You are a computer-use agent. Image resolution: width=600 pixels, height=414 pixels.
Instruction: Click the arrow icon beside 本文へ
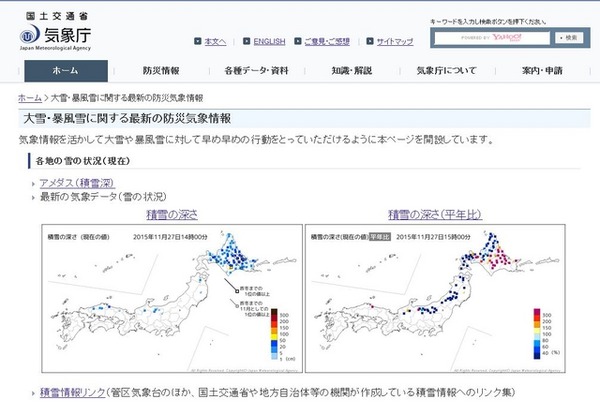coord(197,41)
